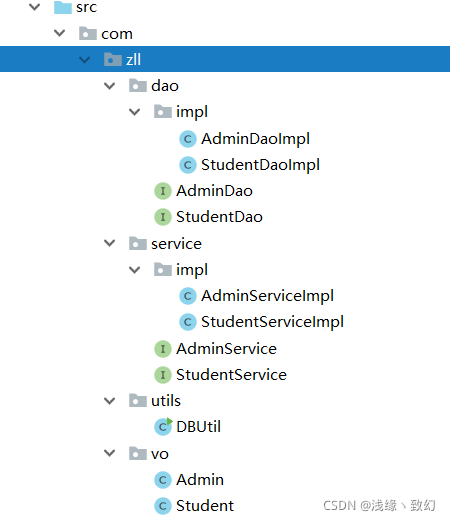Select the Student class in vo
The image size is (450, 521).
205,506
